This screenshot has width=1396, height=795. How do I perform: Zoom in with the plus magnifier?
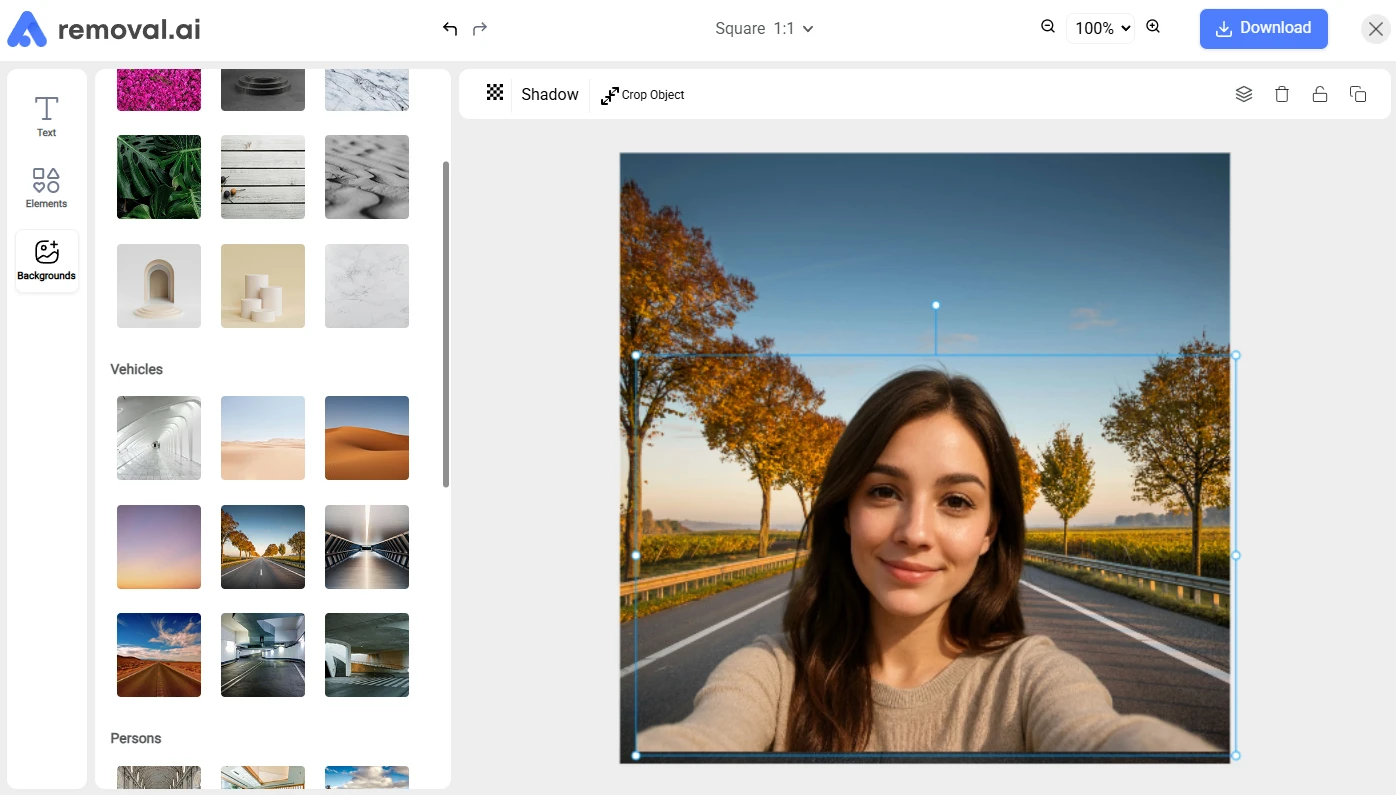(1153, 27)
